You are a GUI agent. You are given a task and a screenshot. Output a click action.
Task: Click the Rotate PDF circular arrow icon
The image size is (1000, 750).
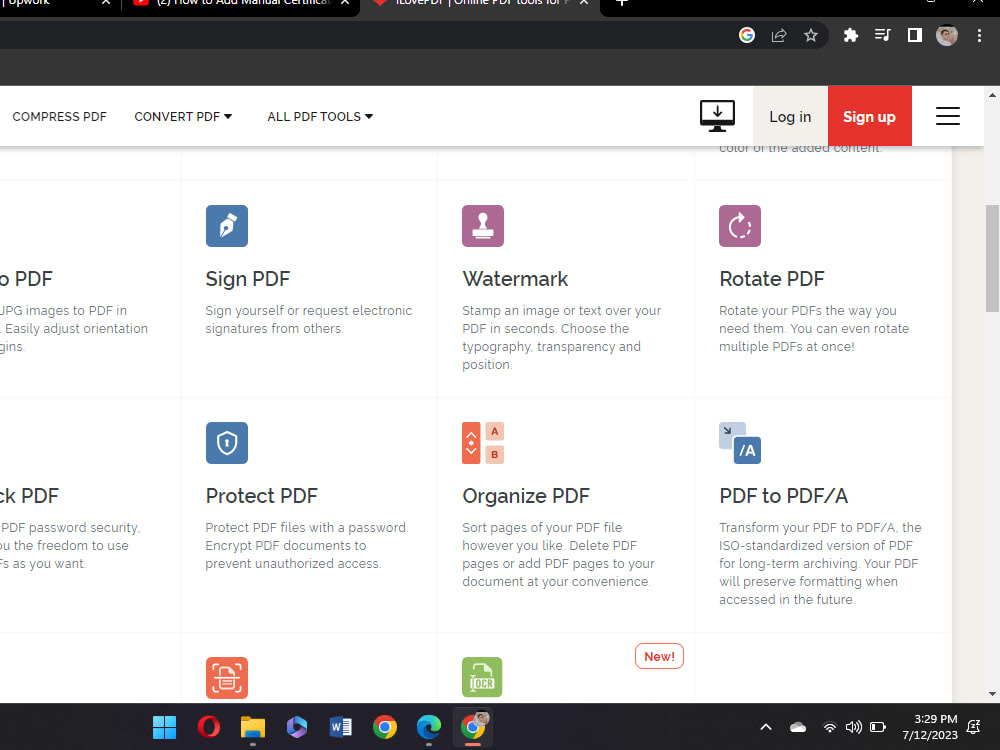tap(739, 226)
